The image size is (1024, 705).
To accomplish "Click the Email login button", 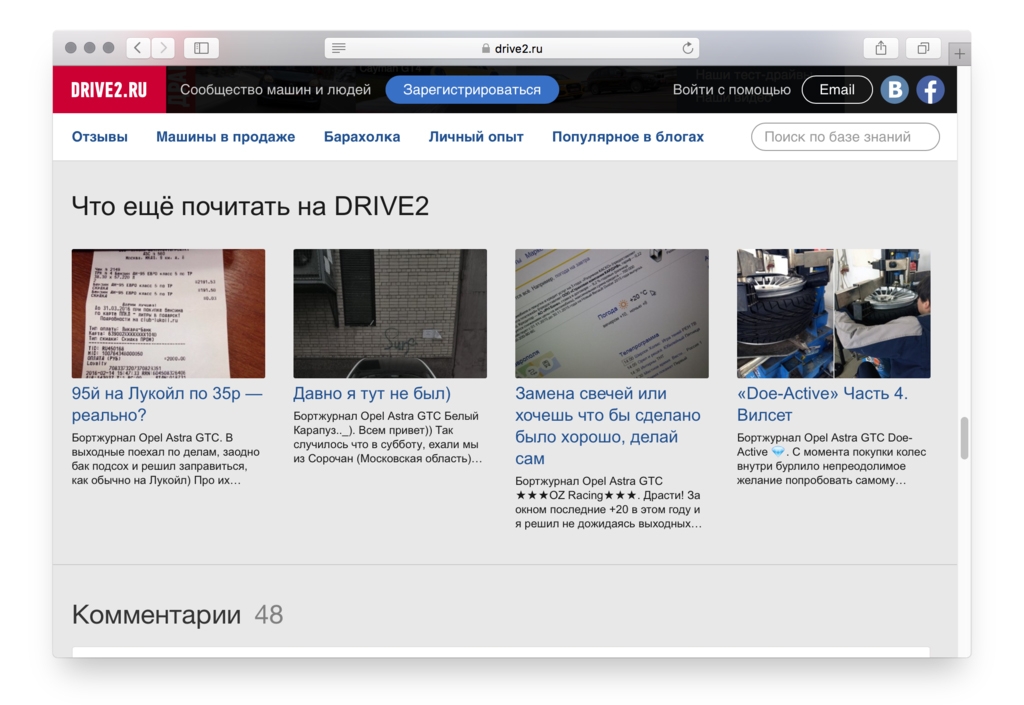I will (836, 90).
